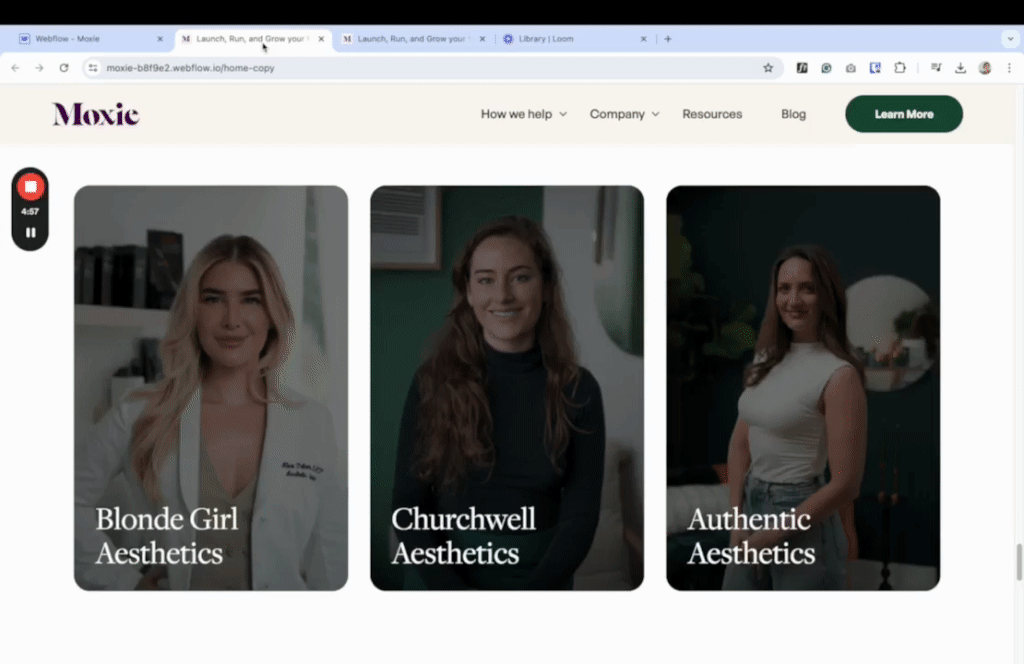Click the Learn More button
This screenshot has height=664, width=1024.
(904, 114)
